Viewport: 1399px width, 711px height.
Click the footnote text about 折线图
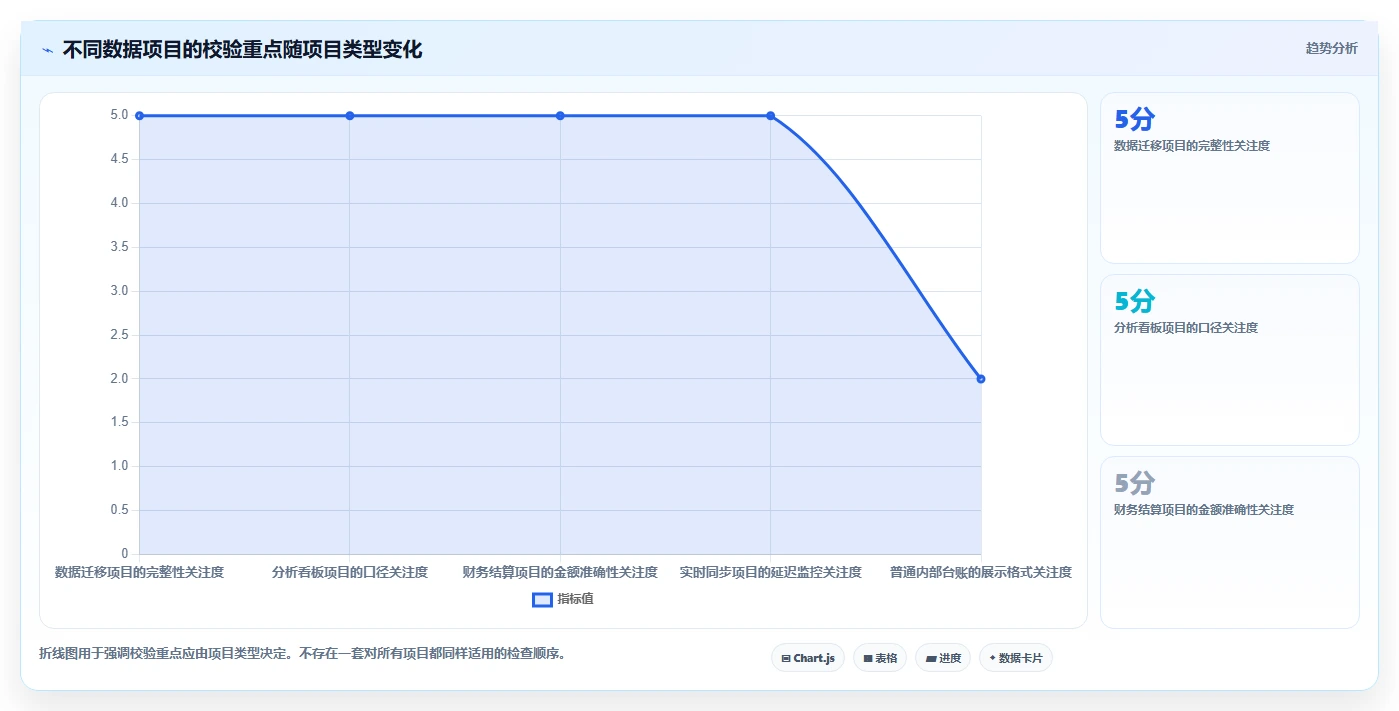tap(303, 655)
